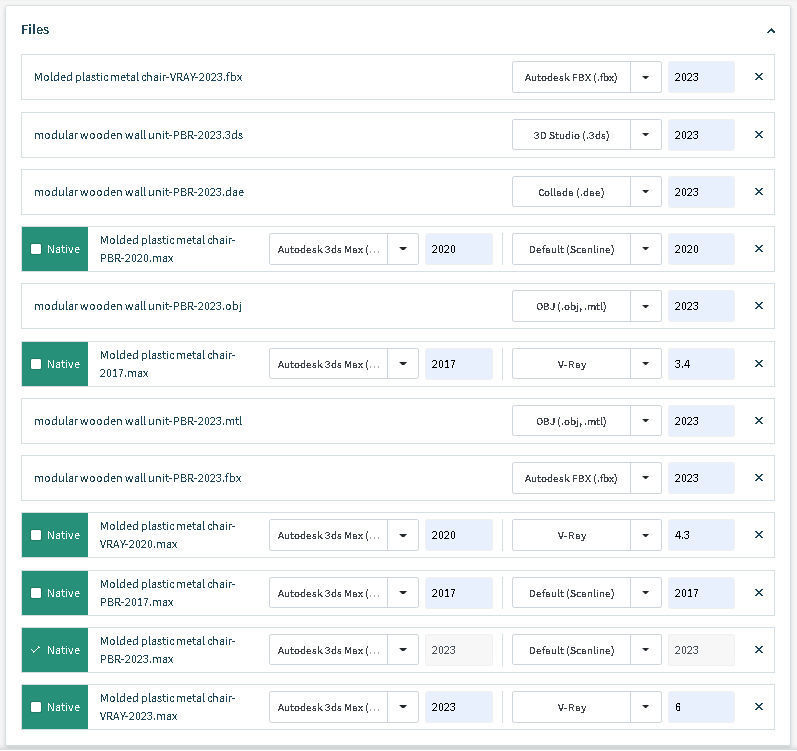Remove the Molded plastic metal chair-VRAY-2023.fbx file
797x751 pixels.
point(758,77)
